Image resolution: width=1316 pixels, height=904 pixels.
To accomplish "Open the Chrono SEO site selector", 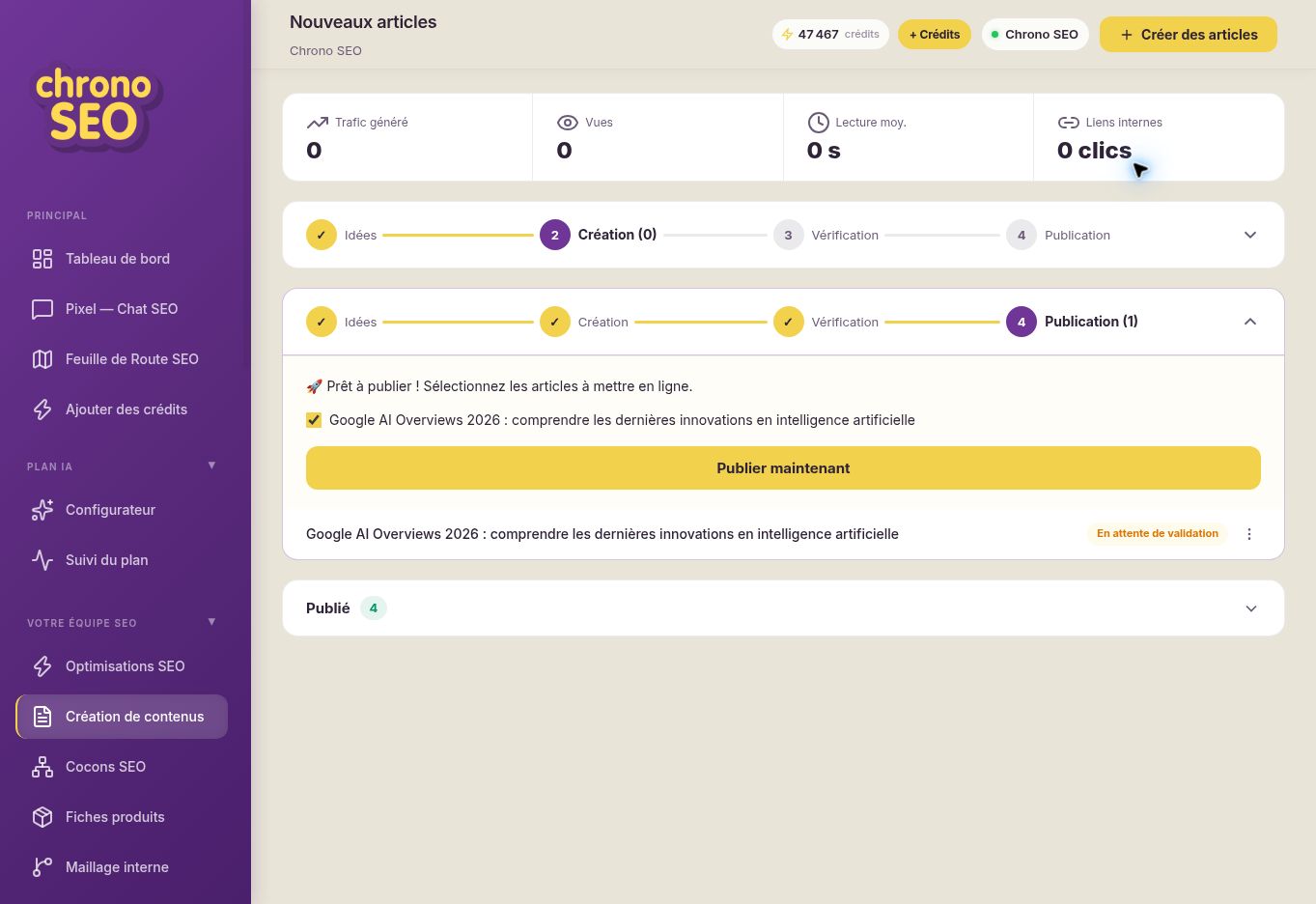I will pos(1035,35).
